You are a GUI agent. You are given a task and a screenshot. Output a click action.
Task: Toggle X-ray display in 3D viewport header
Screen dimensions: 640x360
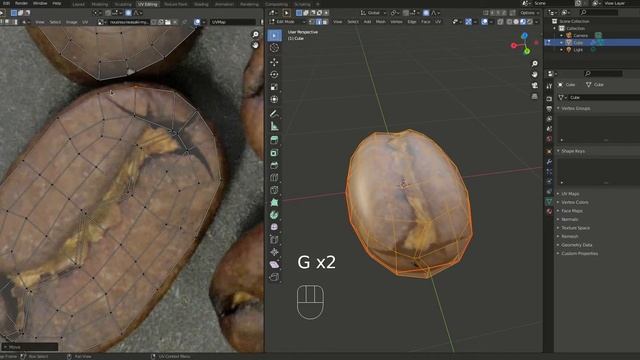pos(501,22)
